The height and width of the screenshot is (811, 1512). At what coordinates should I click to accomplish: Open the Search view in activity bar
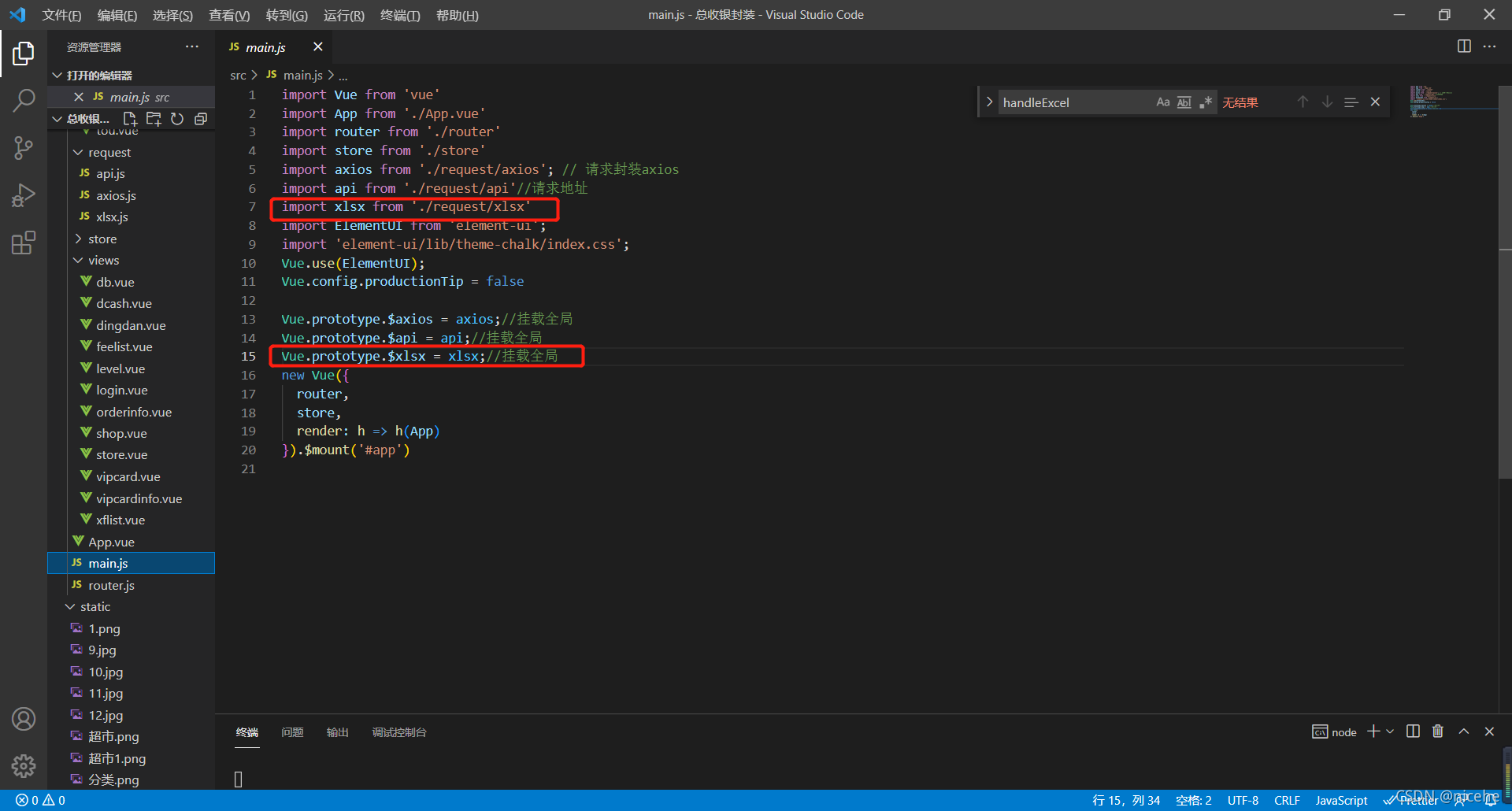(x=24, y=101)
